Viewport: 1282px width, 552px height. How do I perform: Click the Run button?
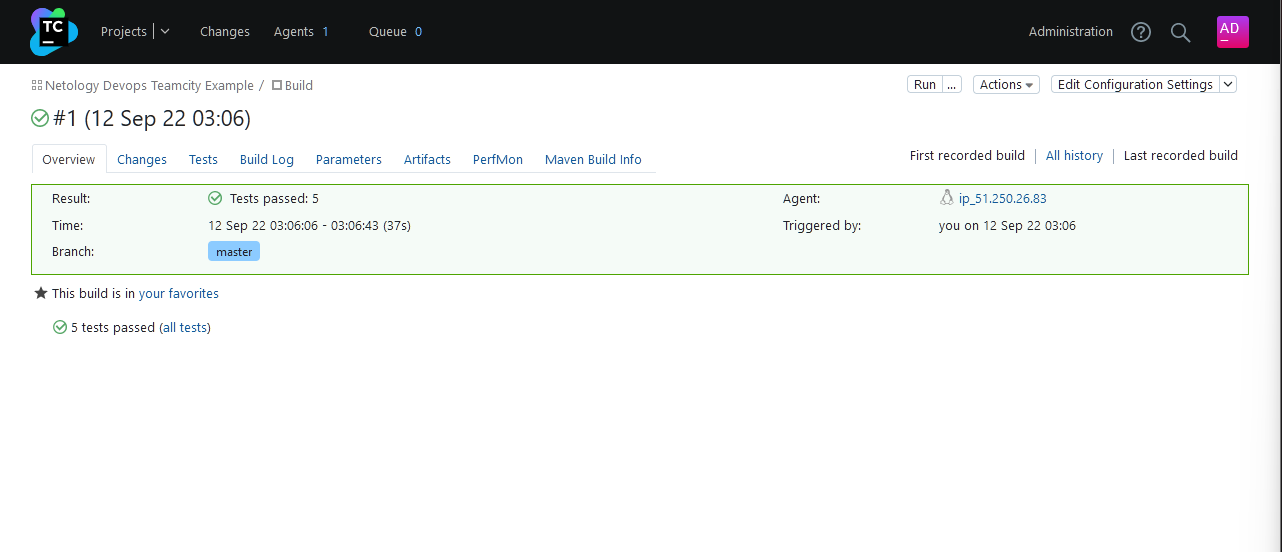(924, 85)
